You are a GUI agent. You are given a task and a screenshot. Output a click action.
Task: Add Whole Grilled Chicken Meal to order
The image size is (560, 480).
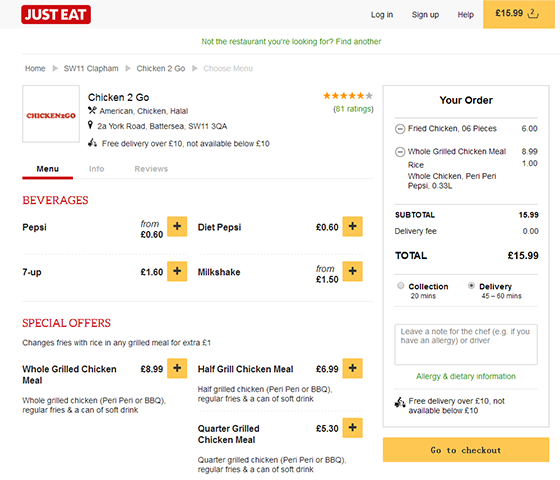[177, 368]
